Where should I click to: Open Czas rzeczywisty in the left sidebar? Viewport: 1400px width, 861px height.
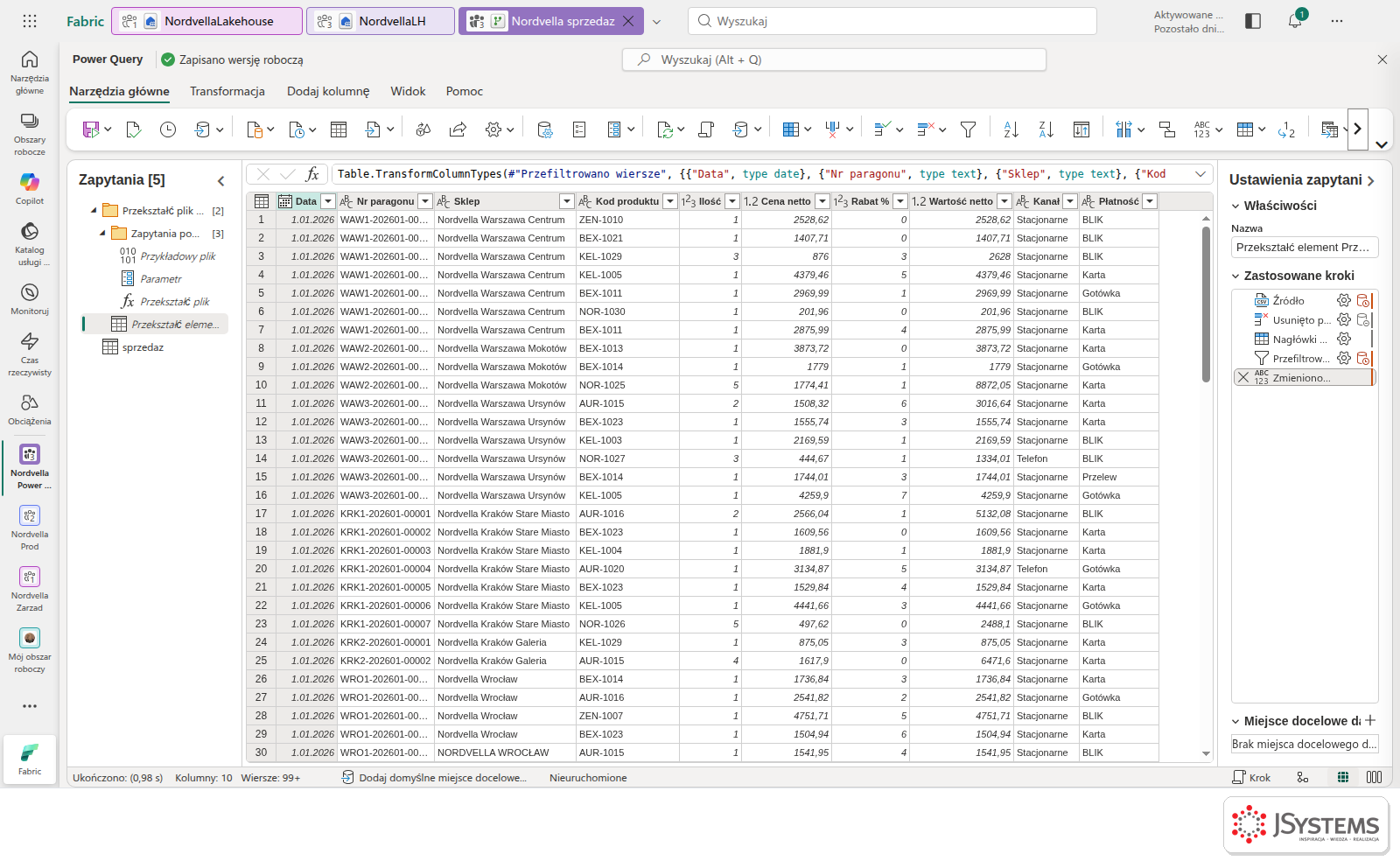click(x=30, y=353)
